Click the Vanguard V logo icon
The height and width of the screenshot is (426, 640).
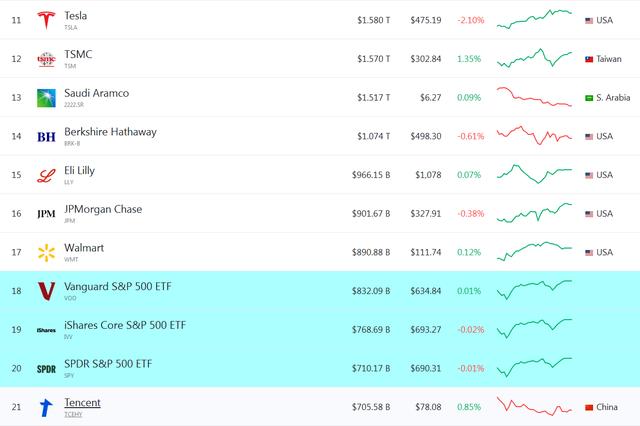tap(46, 291)
